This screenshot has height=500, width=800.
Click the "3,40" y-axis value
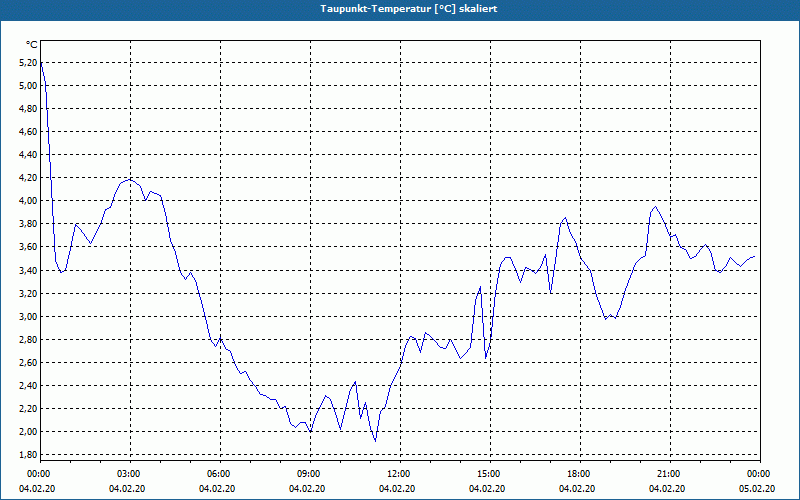29,270
